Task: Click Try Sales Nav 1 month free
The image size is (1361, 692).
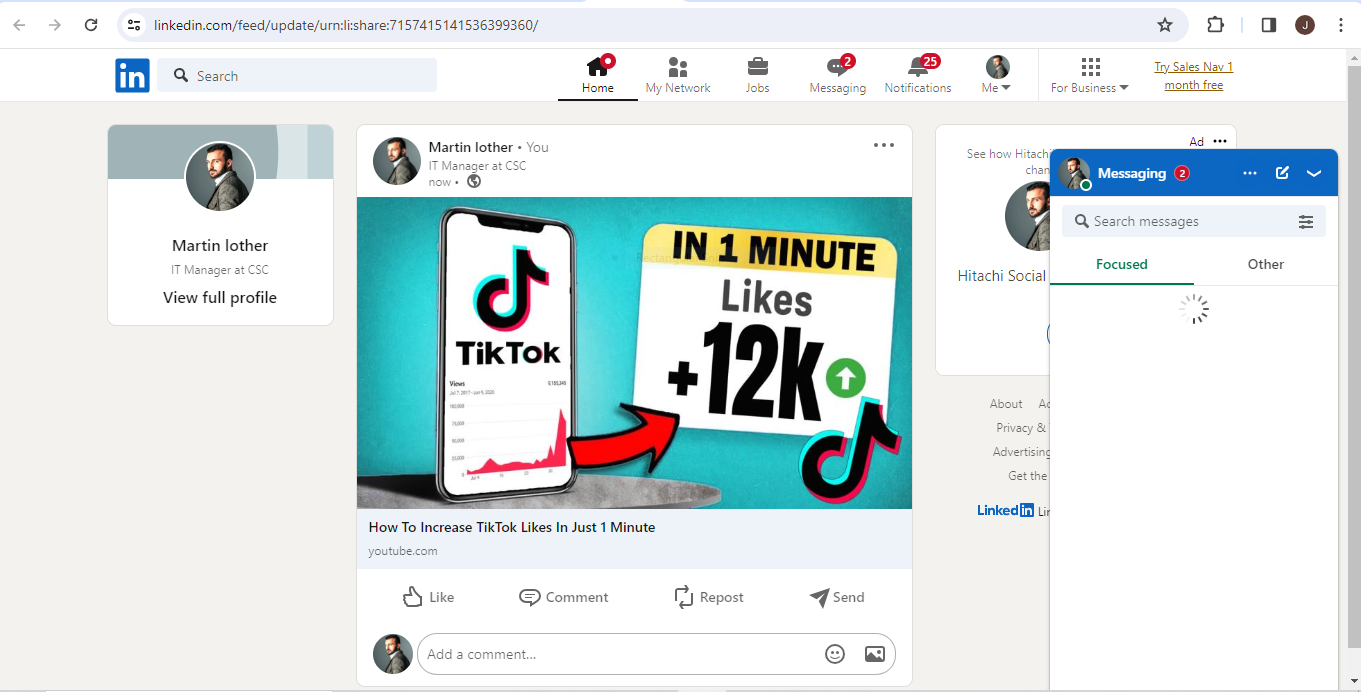Action: [1194, 76]
